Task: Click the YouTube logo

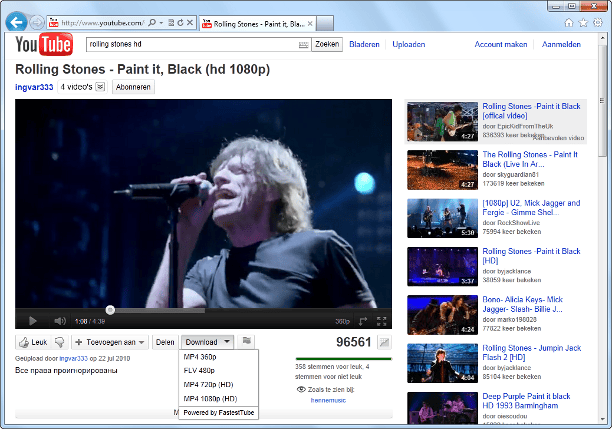Action: (44, 44)
